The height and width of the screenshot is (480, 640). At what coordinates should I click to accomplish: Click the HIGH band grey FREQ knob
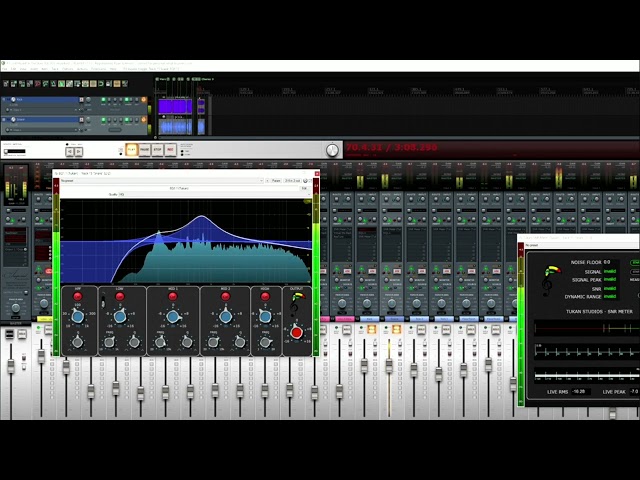tap(265, 342)
